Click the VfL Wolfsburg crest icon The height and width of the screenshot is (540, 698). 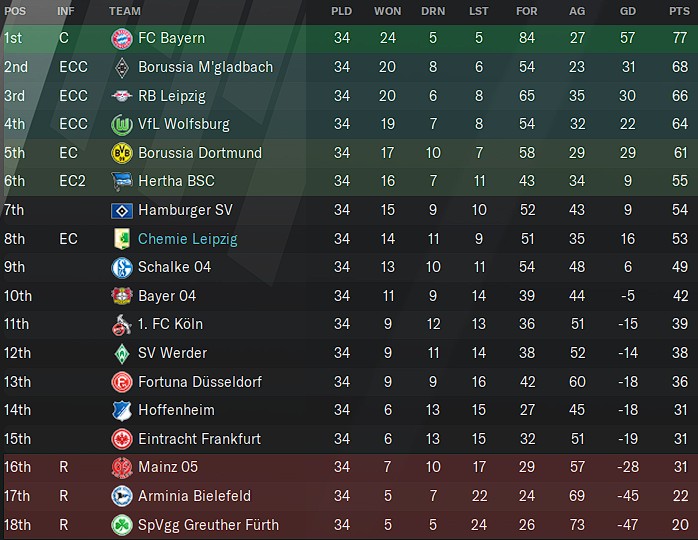(122, 124)
